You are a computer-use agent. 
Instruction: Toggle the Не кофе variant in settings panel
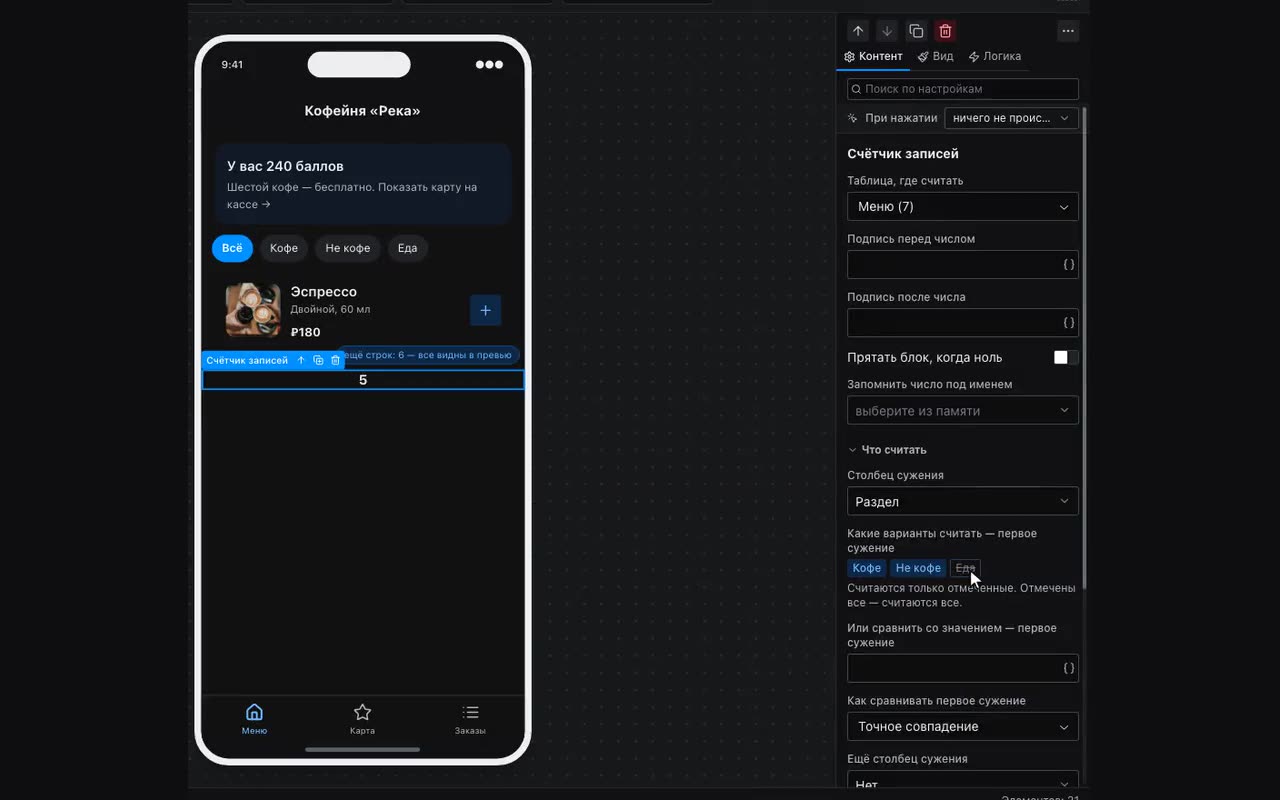pos(918,568)
